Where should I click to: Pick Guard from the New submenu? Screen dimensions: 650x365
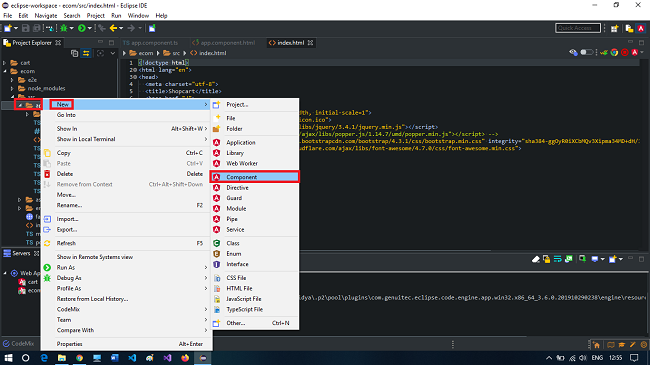point(254,198)
